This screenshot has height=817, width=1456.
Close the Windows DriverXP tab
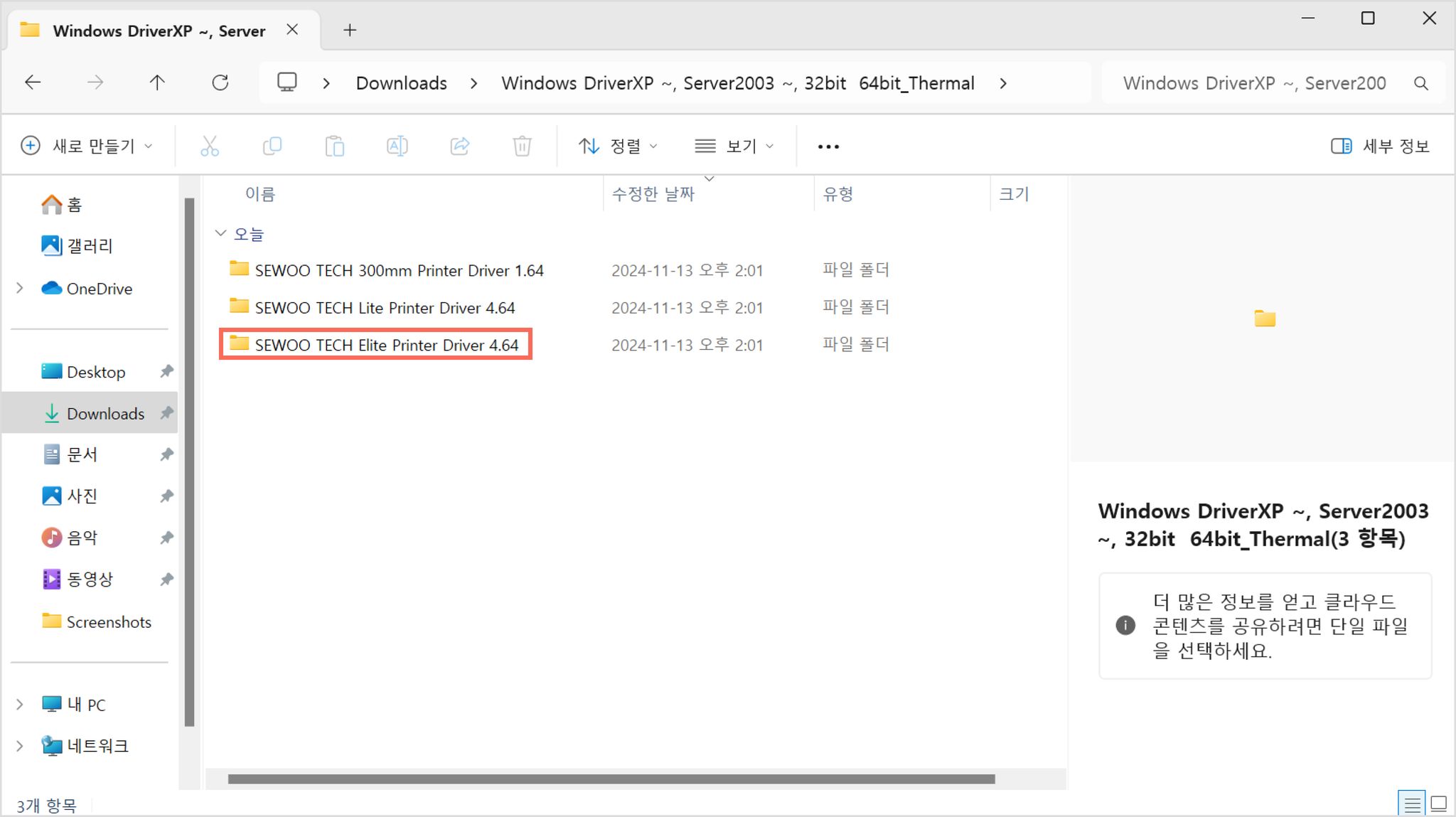292,30
